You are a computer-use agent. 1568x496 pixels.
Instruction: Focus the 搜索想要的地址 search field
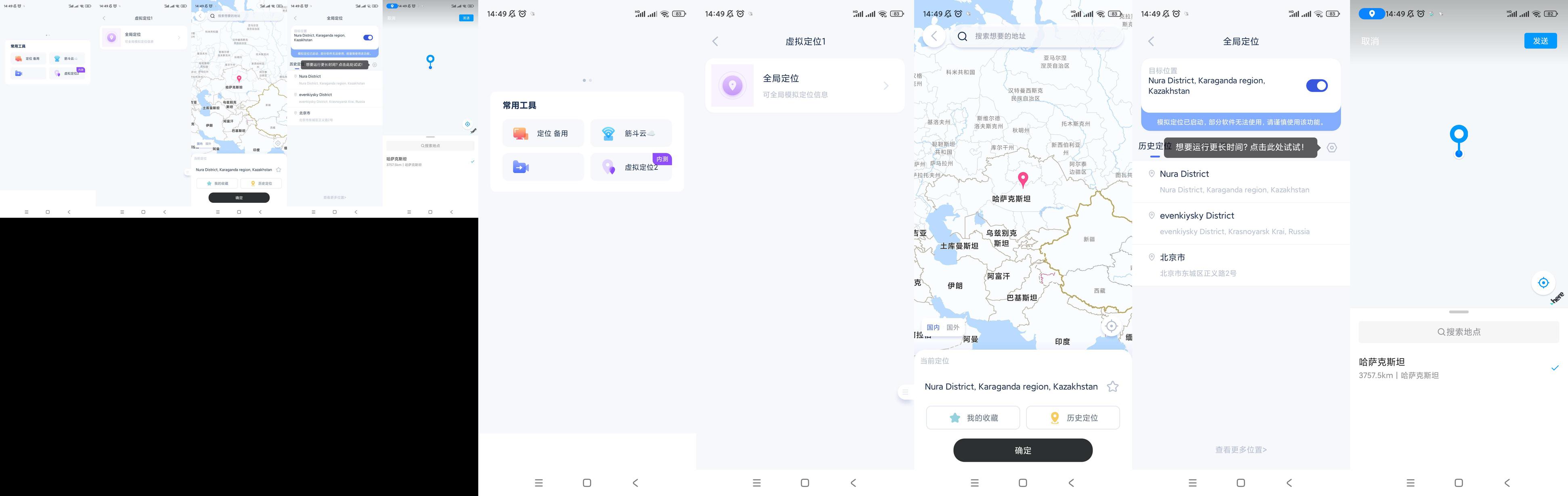[x=1038, y=36]
